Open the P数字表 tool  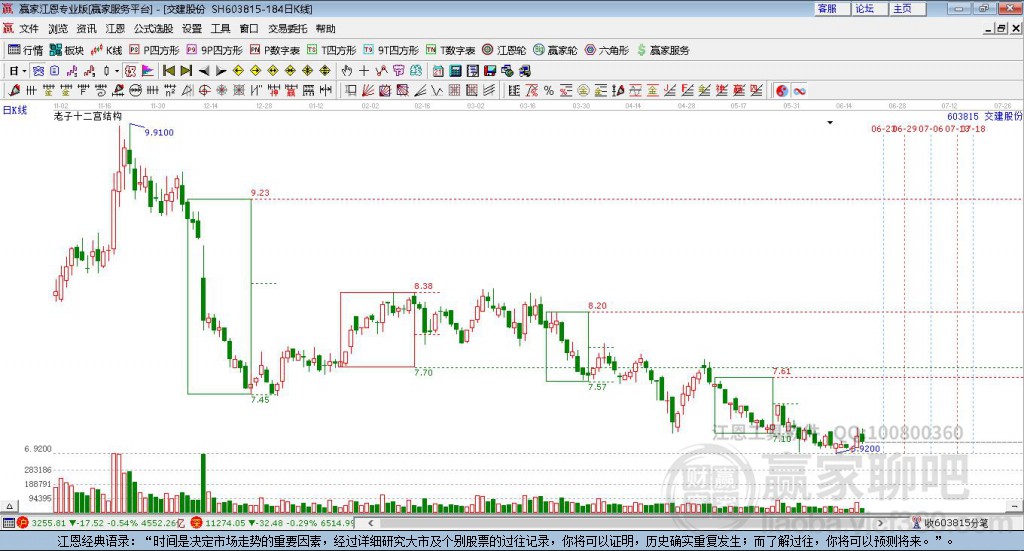[274, 50]
